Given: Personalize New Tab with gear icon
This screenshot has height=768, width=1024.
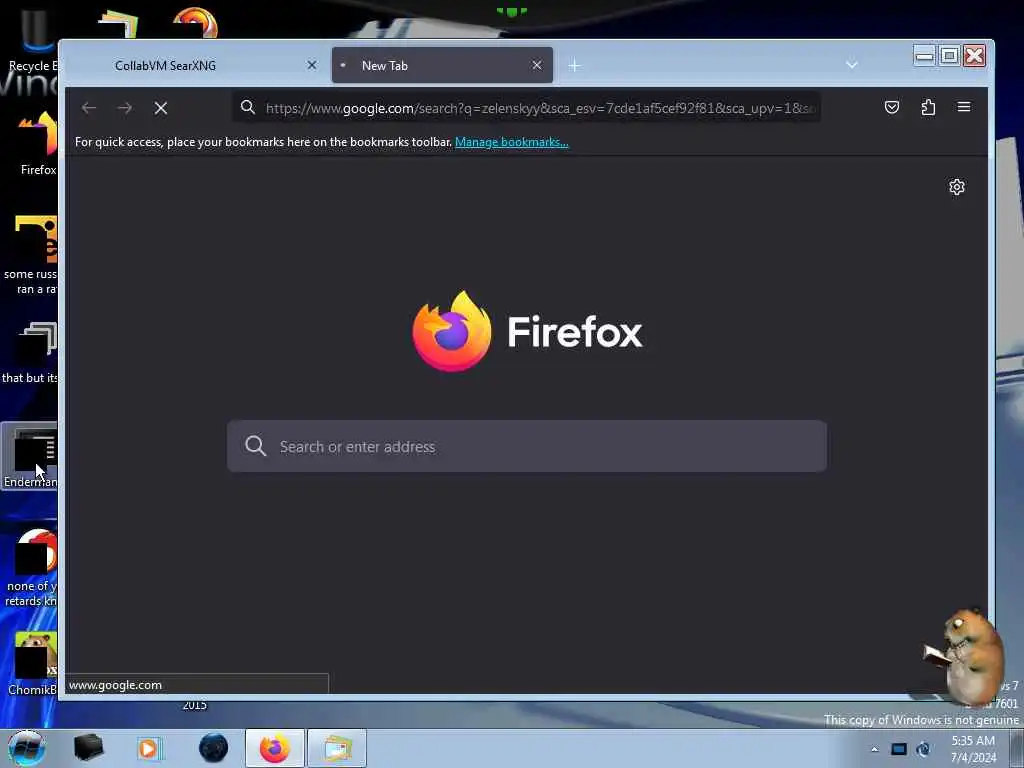Looking at the screenshot, I should [957, 187].
